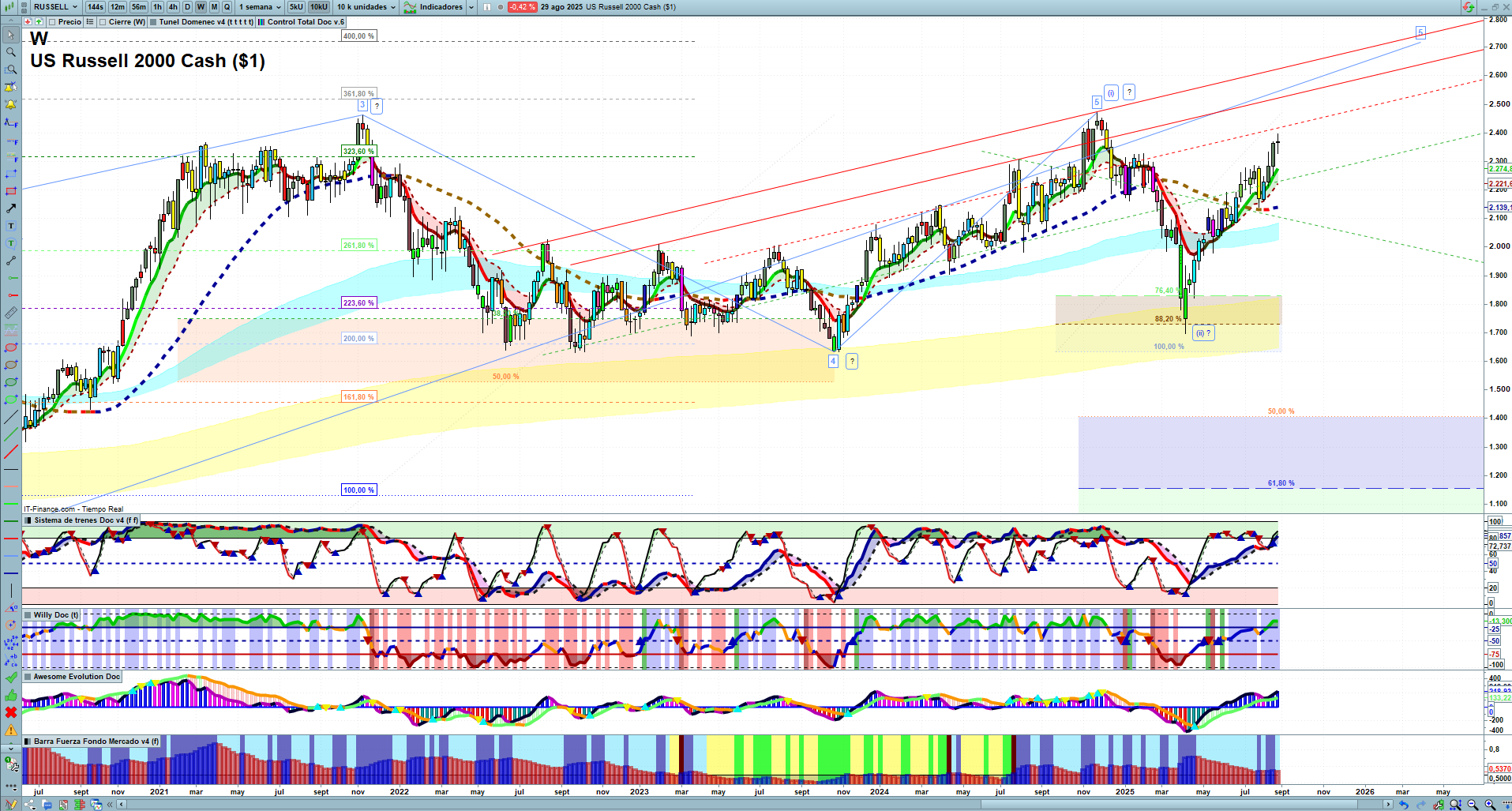The width and height of the screenshot is (1512, 811).
Task: Select the 5kU units button
Action: coord(296,7)
